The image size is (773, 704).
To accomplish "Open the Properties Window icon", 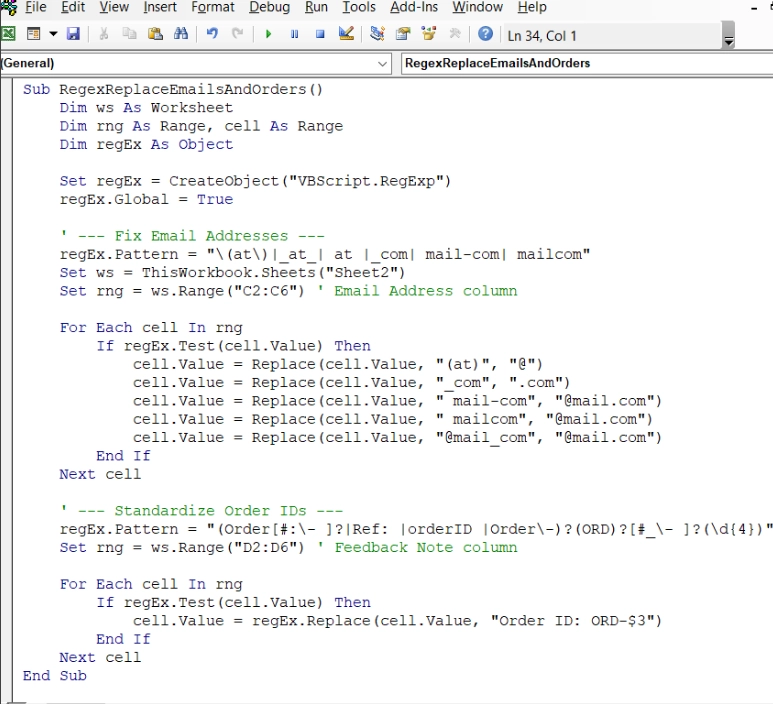I will point(403,35).
